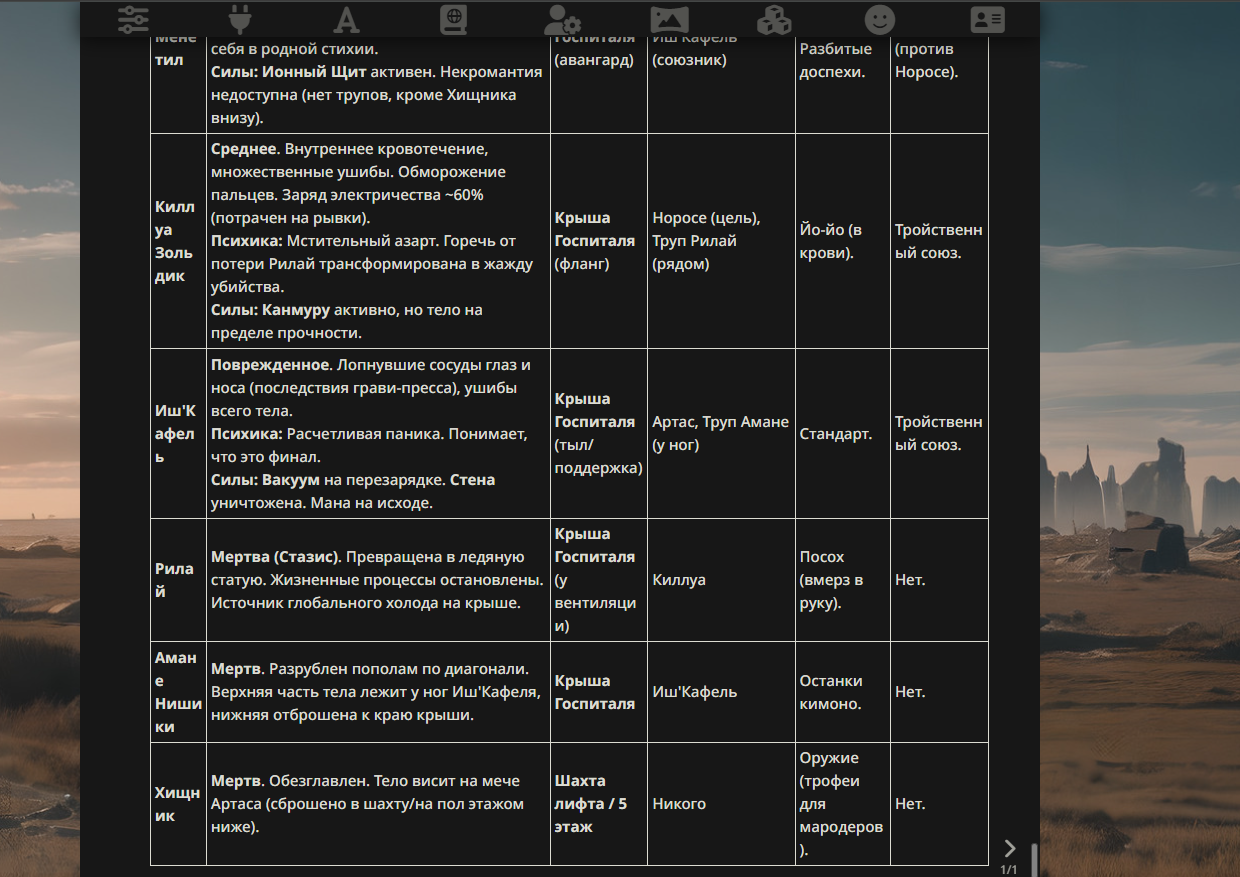The width and height of the screenshot is (1240, 877).
Task: Click the Амане Нишики name cell
Action: coord(178,692)
